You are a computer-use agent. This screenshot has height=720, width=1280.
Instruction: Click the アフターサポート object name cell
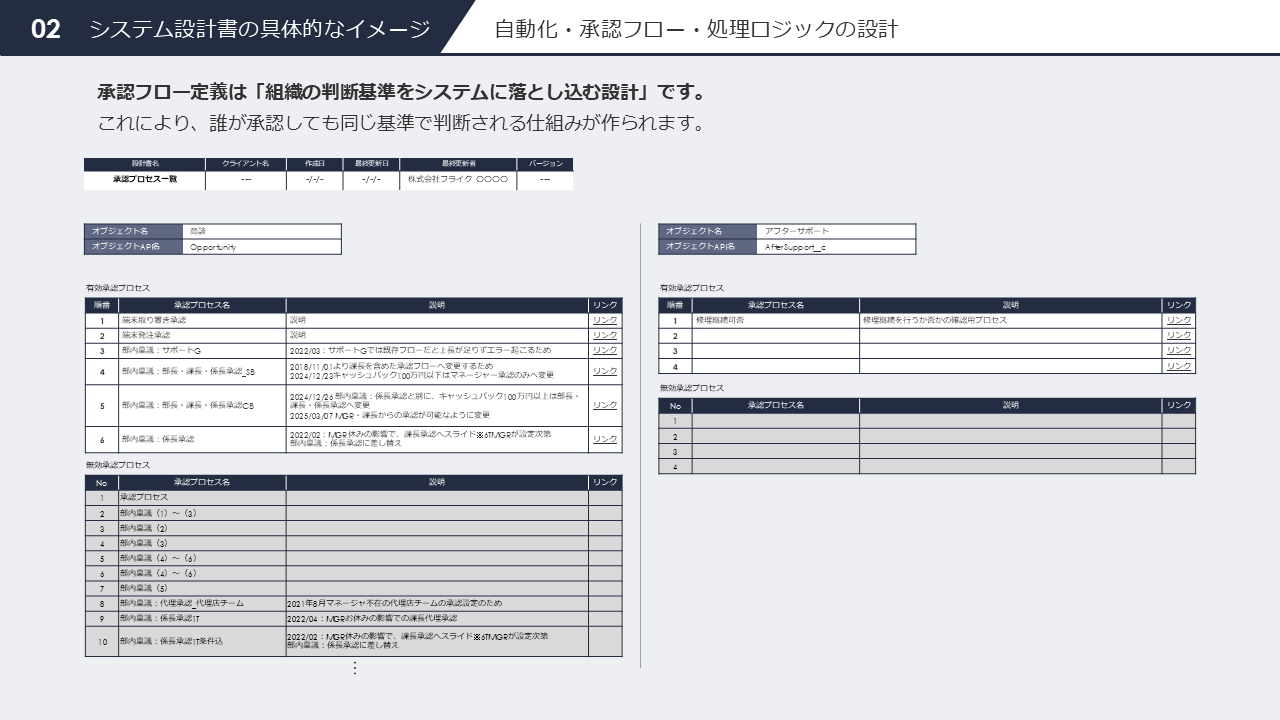[836, 231]
